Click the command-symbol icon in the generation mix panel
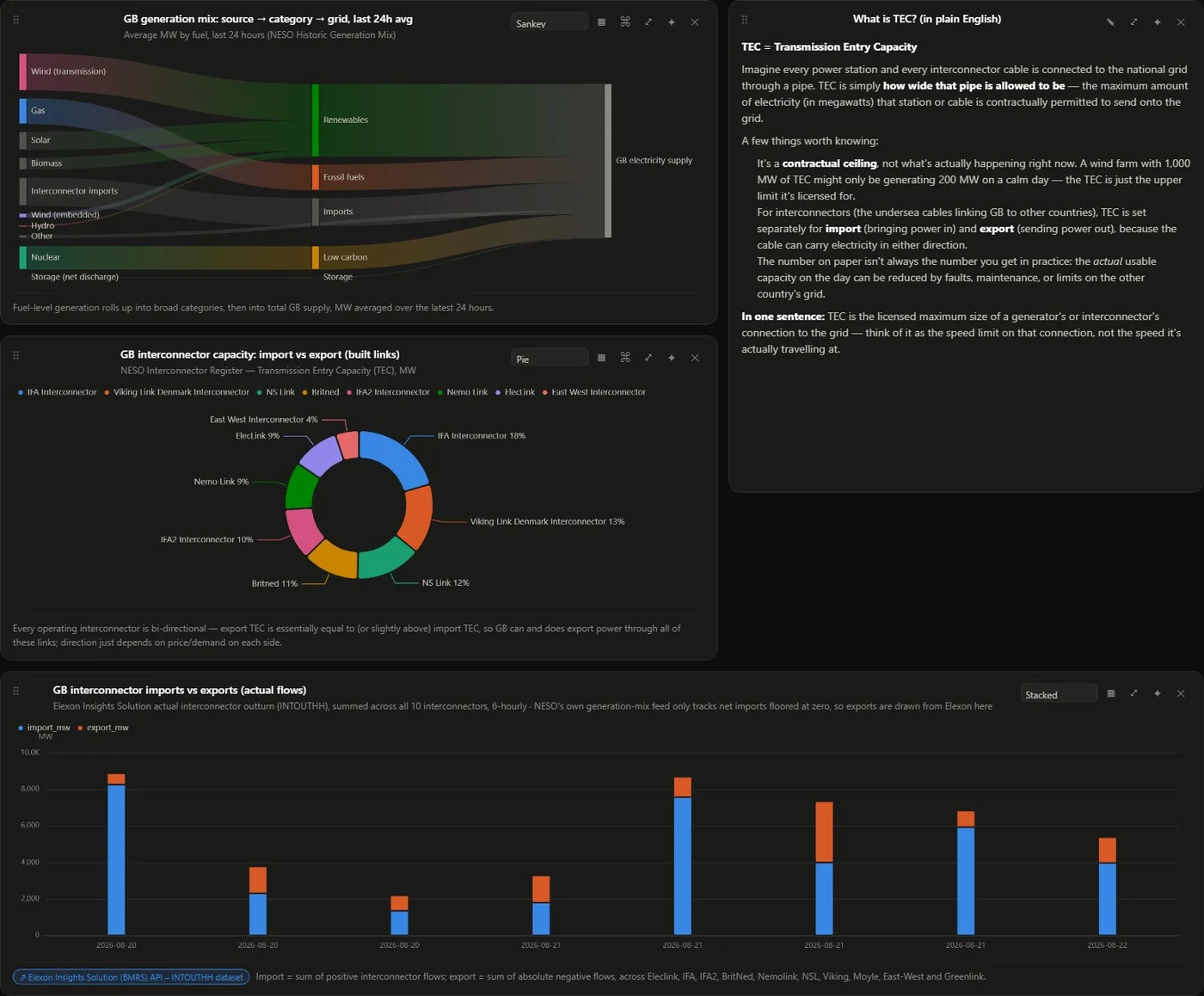Viewport: 1204px width, 996px height. [625, 22]
